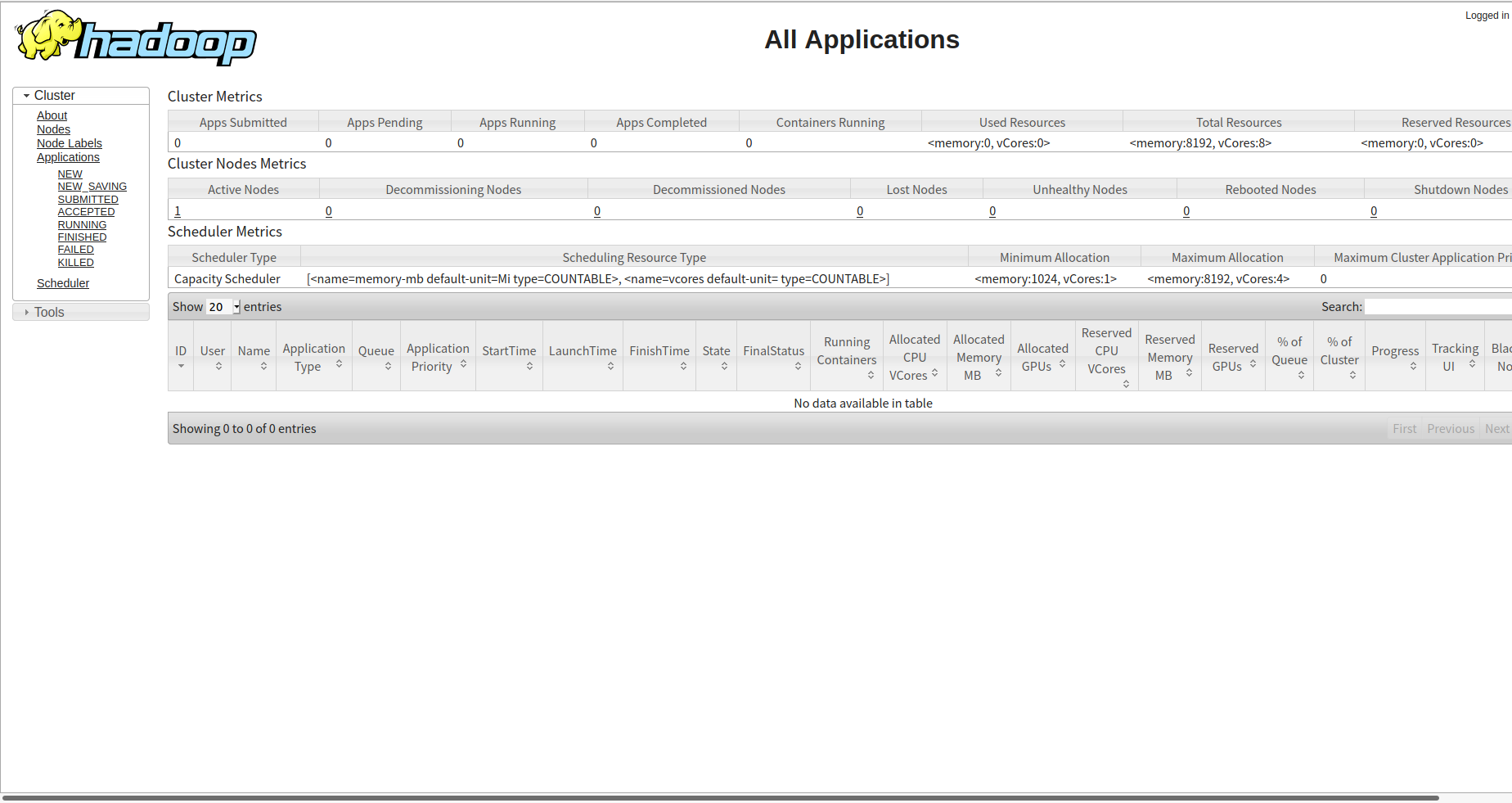Expand the Tools section
The height and width of the screenshot is (803, 1512).
click(81, 312)
